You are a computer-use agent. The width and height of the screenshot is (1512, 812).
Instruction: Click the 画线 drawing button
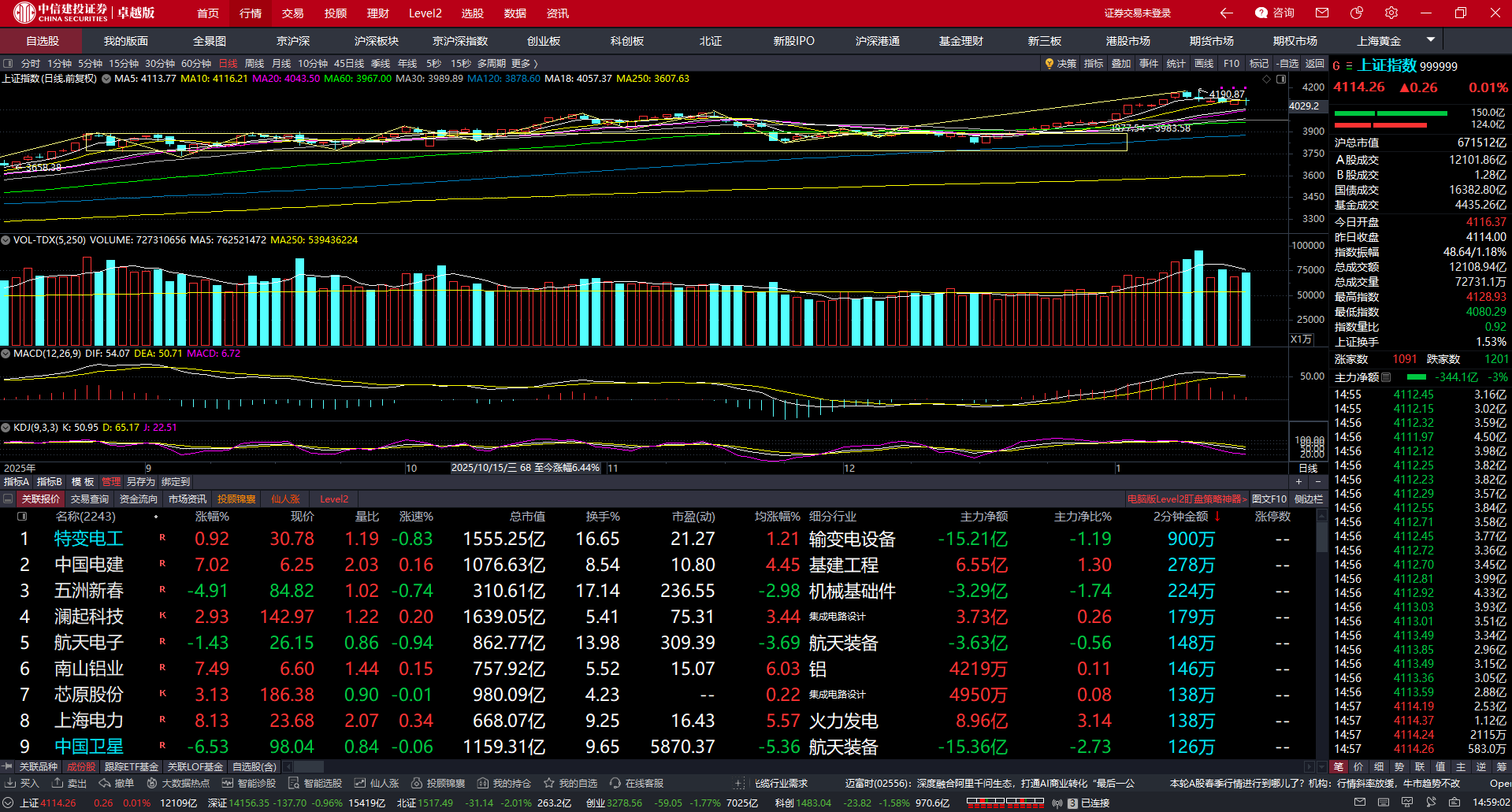(x=1204, y=64)
